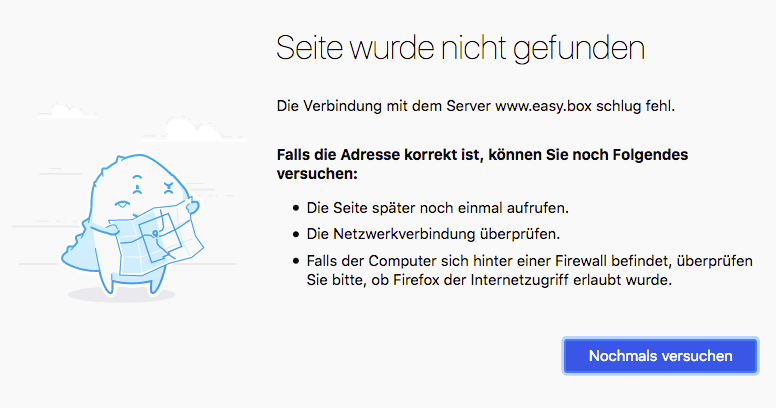Click the first bullet point dot

tap(296, 208)
